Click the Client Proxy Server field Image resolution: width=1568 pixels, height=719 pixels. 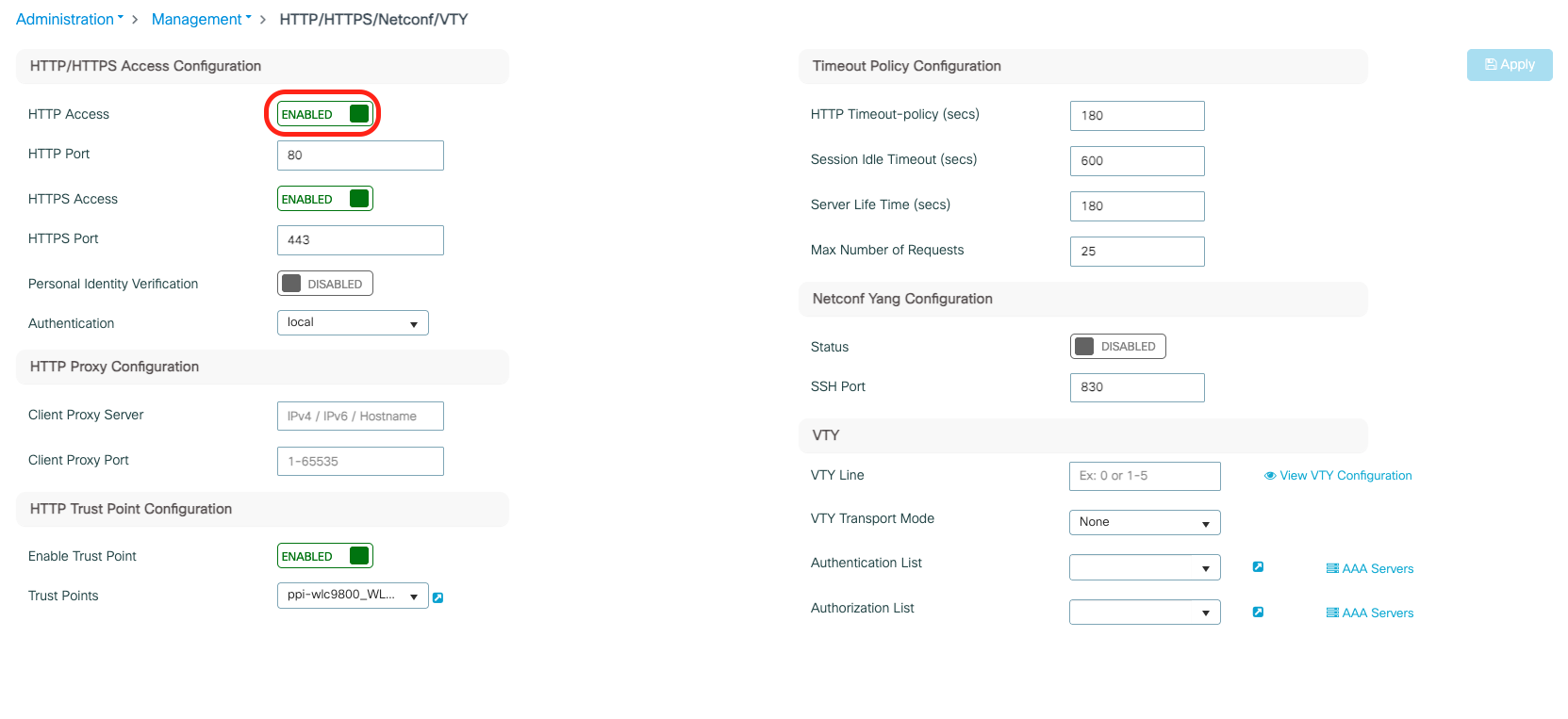click(x=360, y=417)
